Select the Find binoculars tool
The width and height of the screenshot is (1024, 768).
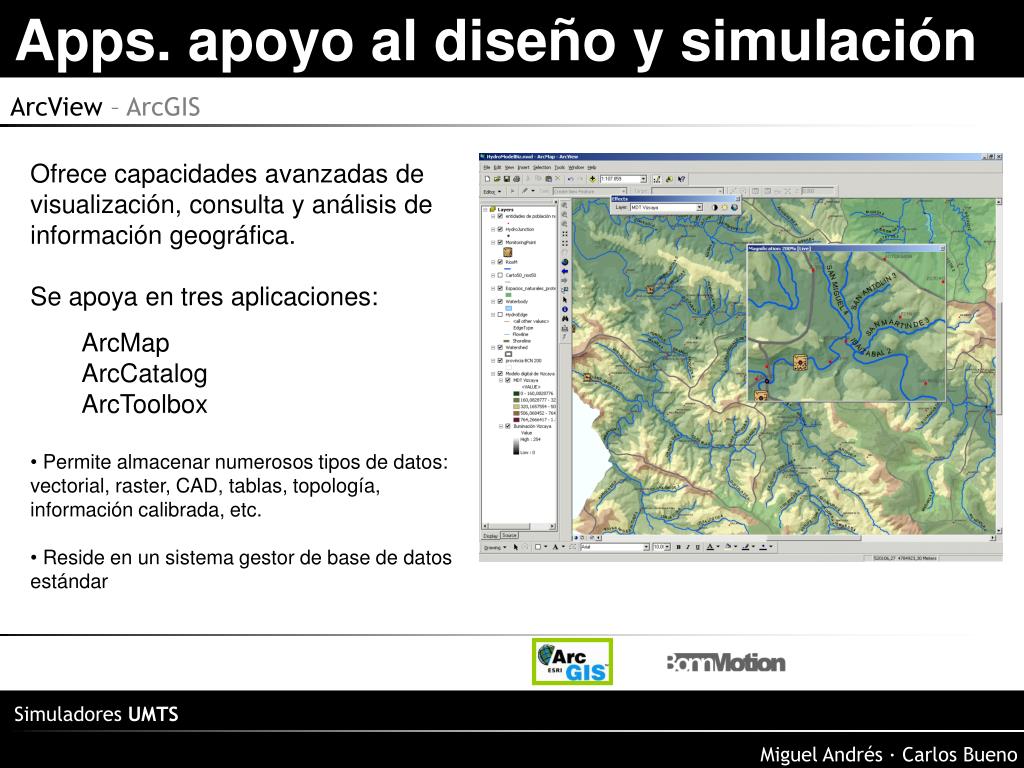(565, 319)
